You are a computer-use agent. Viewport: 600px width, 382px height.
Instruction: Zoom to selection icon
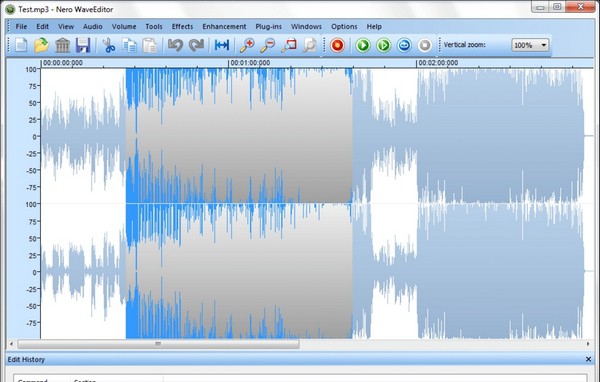289,45
